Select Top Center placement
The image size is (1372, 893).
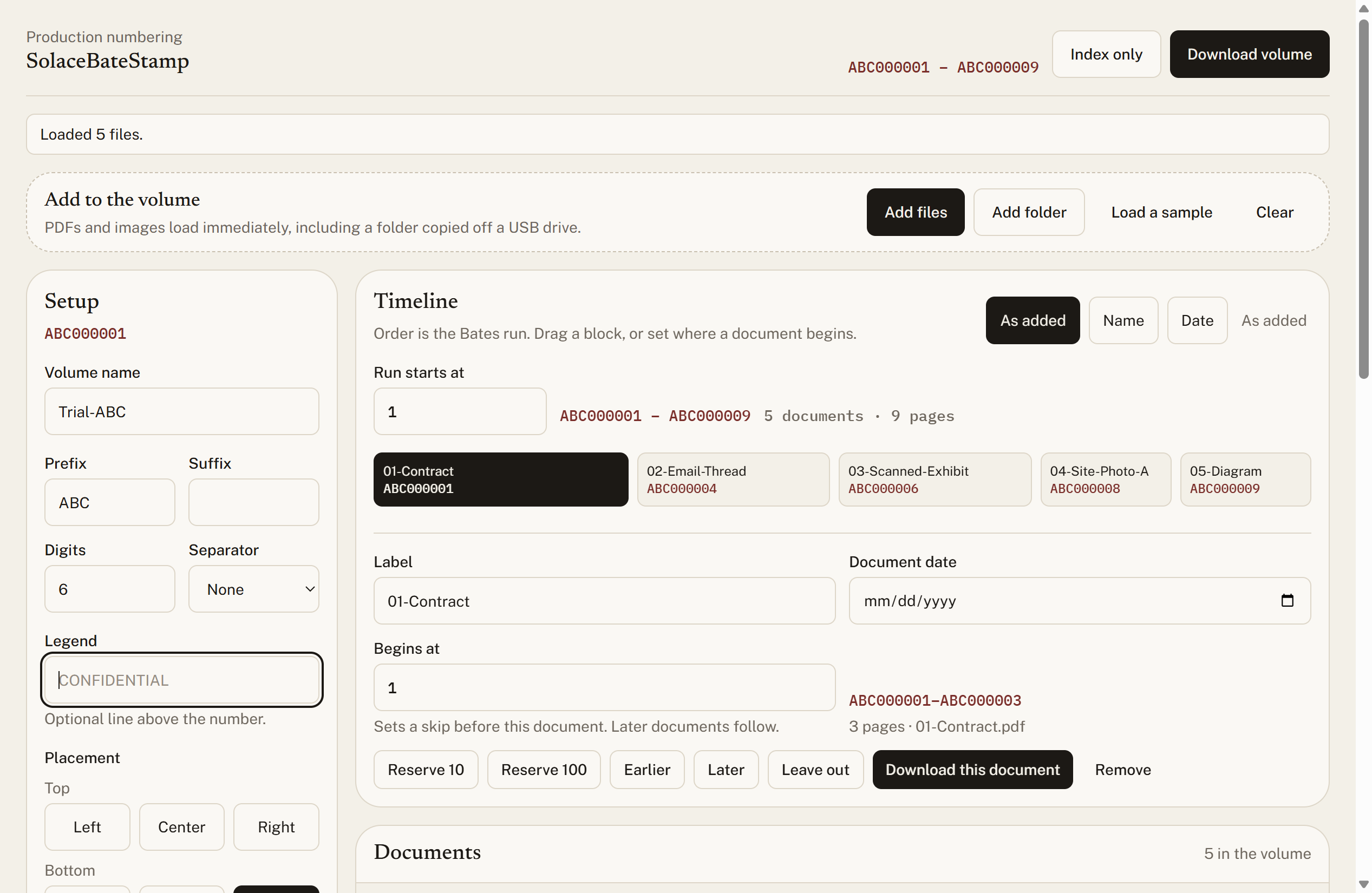coord(181,827)
